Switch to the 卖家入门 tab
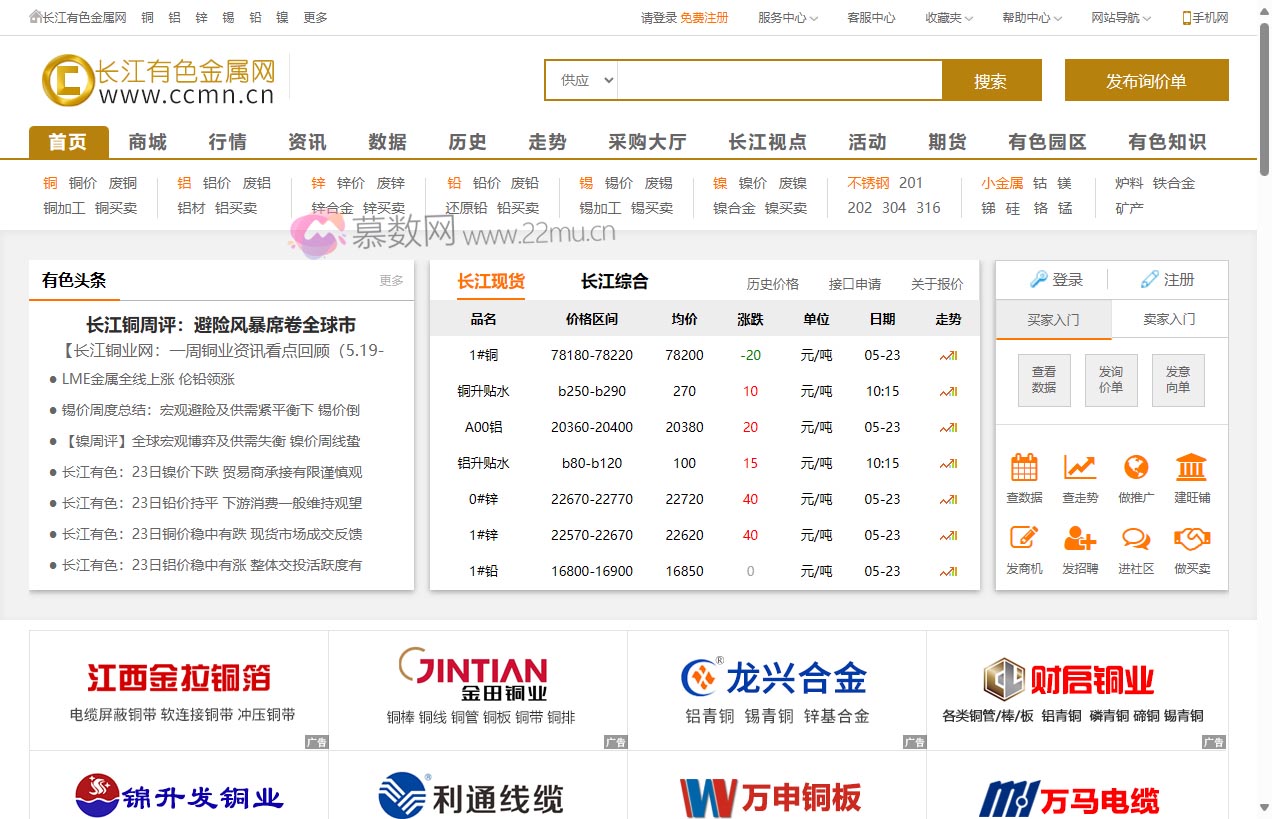 pyautogui.click(x=1170, y=318)
